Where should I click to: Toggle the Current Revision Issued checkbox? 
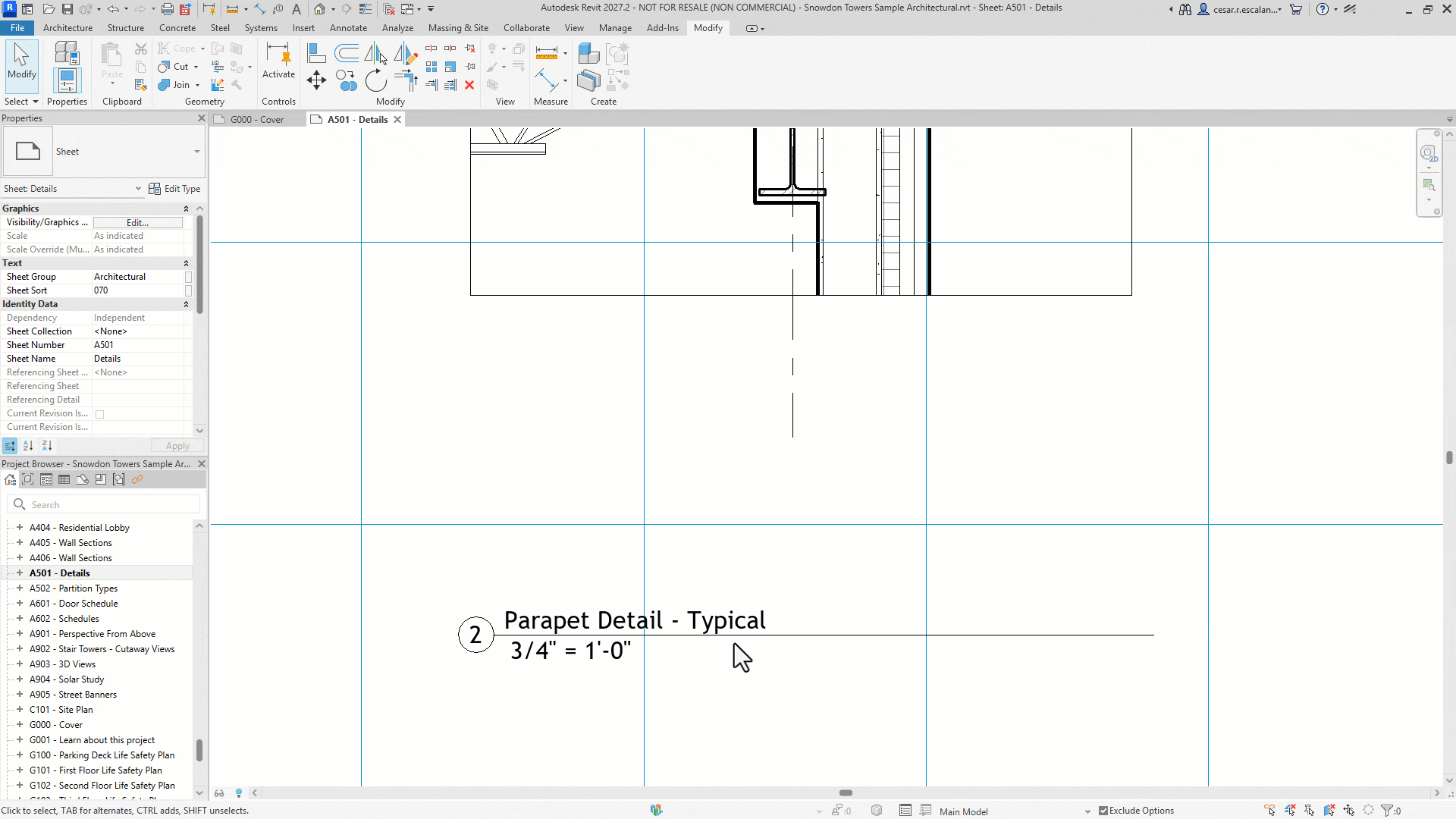pos(99,414)
